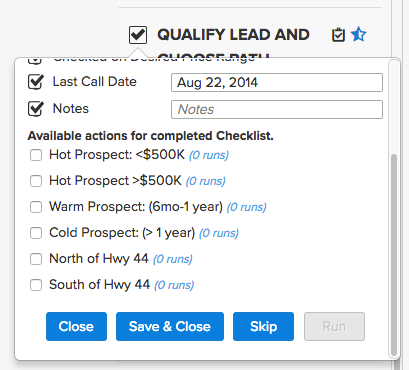
Task: Uncheck the Qualify Lead and Choose Path checkbox
Action: pyautogui.click(x=138, y=35)
